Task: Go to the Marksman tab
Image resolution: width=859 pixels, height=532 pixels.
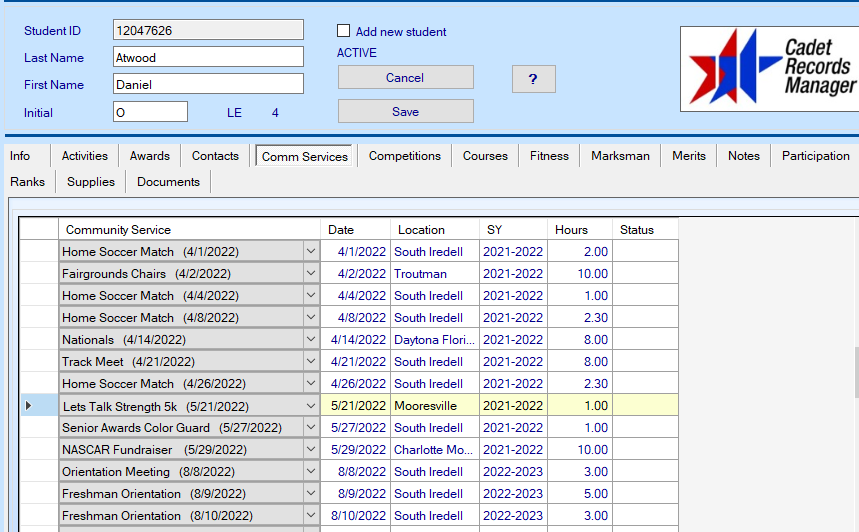Action: pos(620,156)
